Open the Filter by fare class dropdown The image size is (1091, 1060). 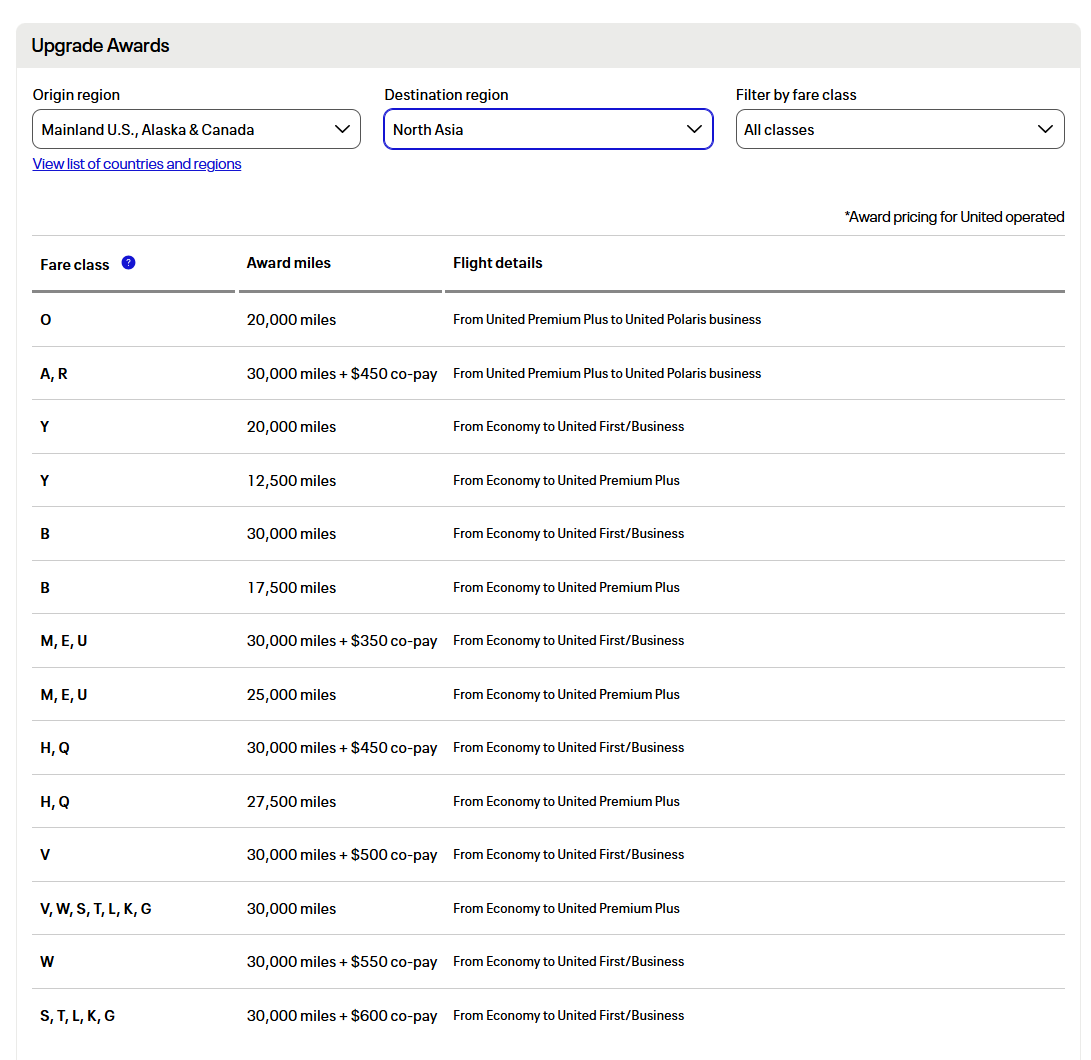pos(900,129)
